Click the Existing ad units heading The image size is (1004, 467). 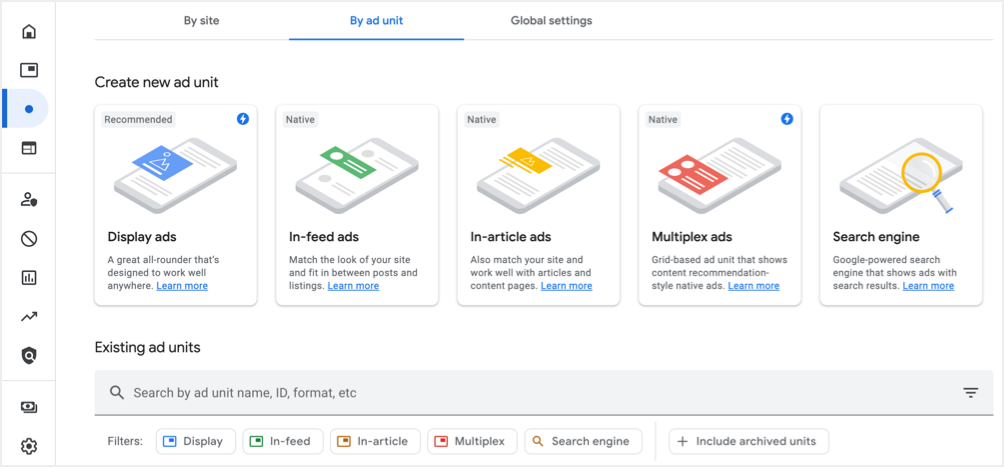click(147, 347)
